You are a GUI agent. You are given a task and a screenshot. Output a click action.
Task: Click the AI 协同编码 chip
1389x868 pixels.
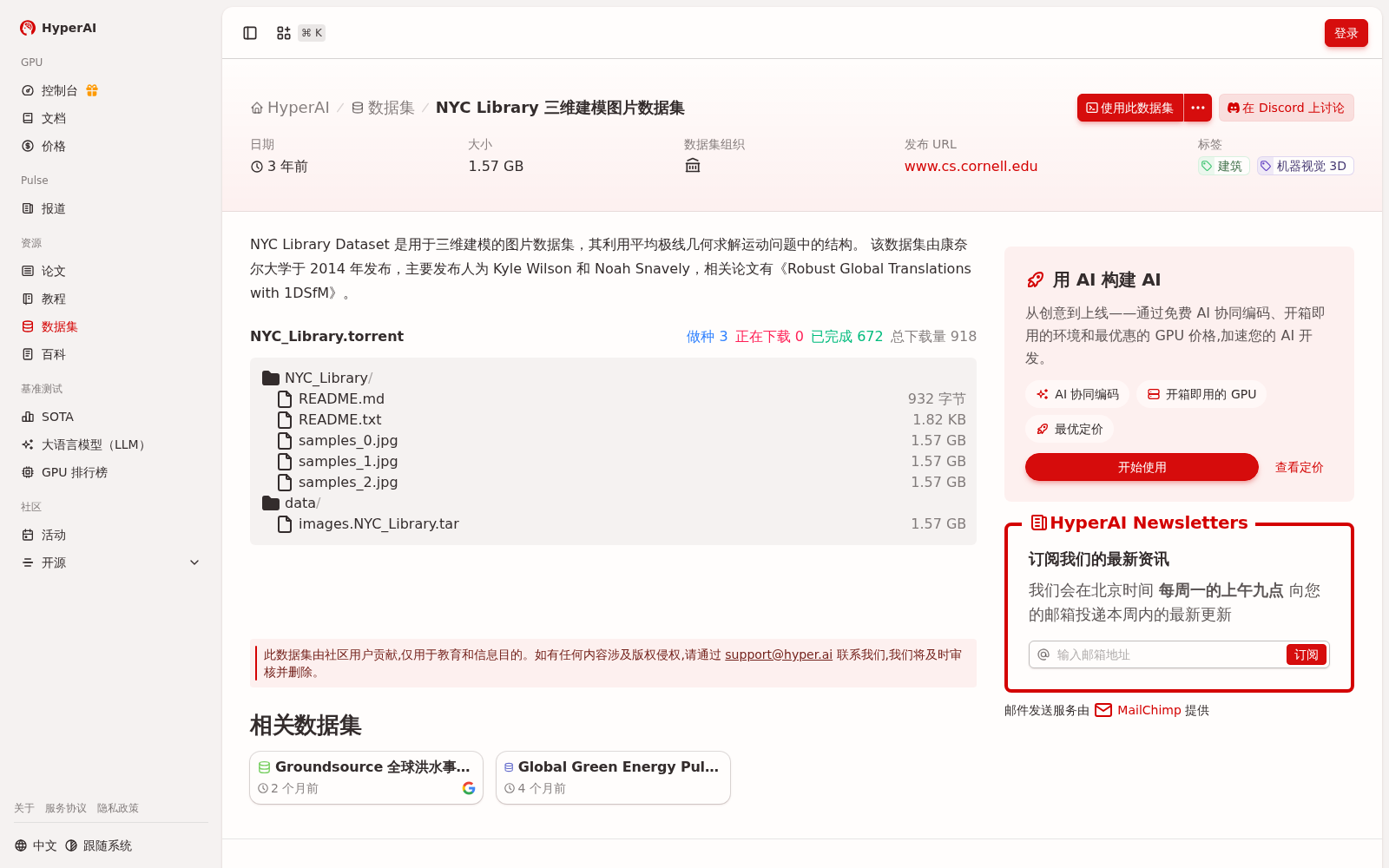[1077, 394]
